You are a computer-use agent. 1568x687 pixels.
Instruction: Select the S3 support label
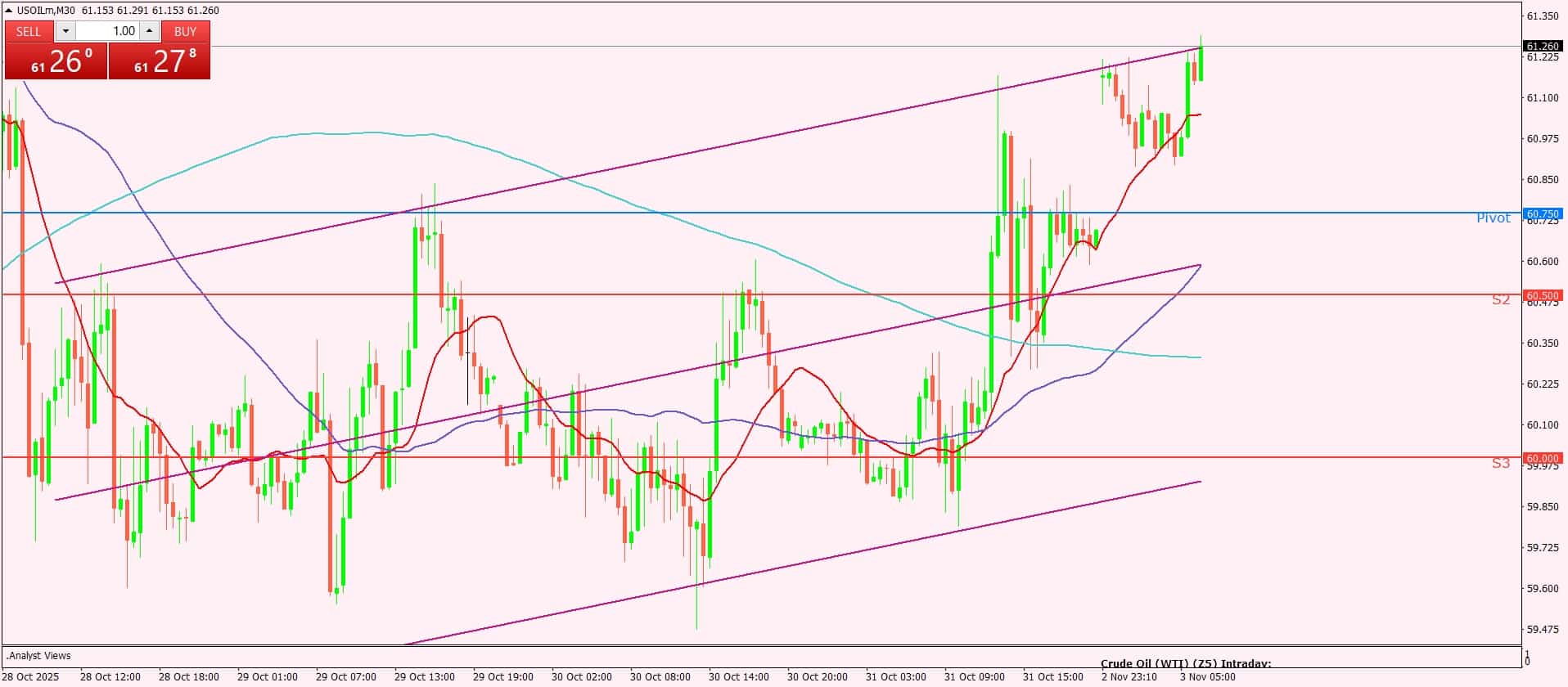1501,464
